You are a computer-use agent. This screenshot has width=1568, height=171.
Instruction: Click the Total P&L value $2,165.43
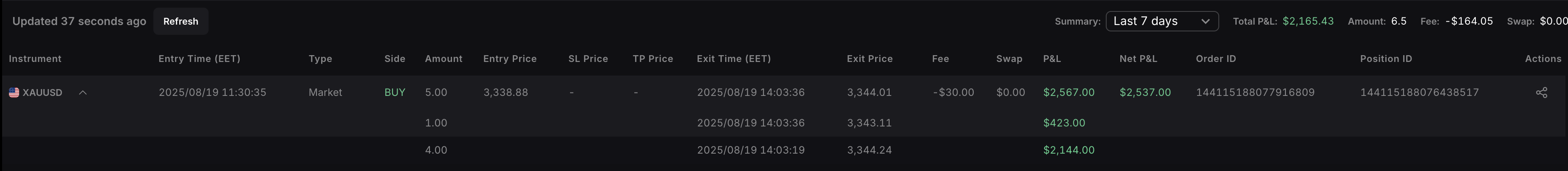[1308, 21]
